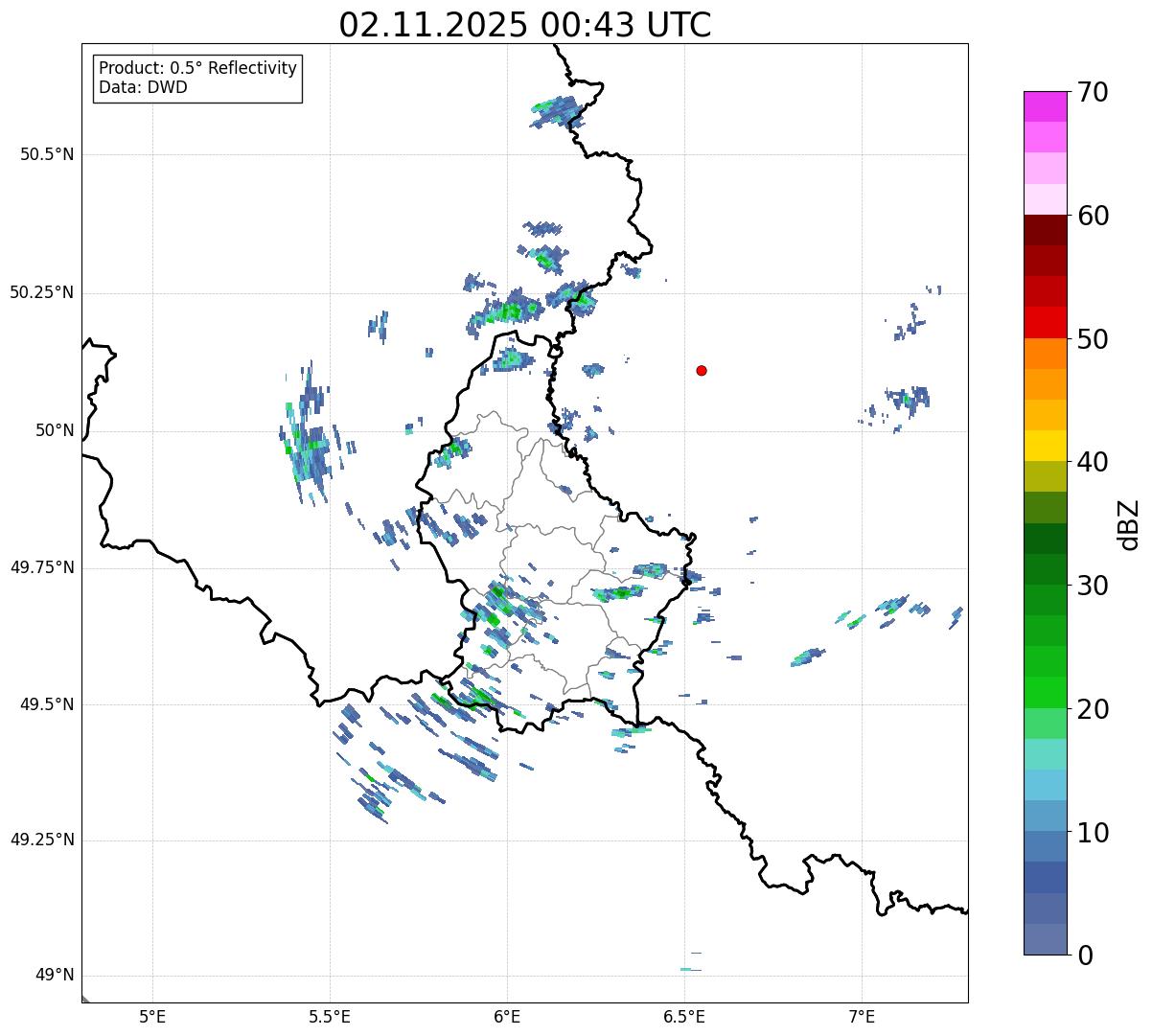Viewport: 1152px width, 1036px height.
Task: Click the gray-blue bottom segment of the colorbar
Action: pos(1045,939)
